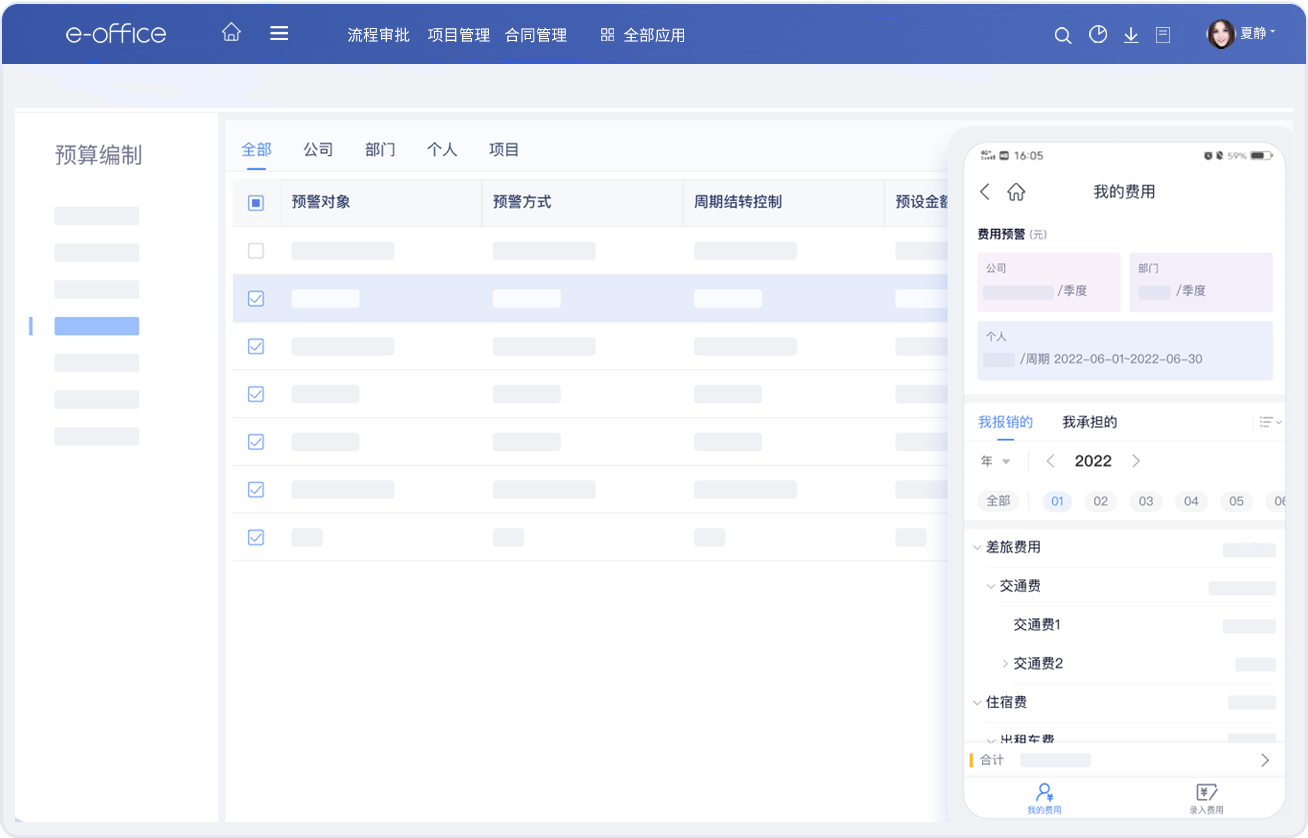1308x838 pixels.
Task: Tap the back arrow in mobile panel
Action: pyautogui.click(x=985, y=191)
